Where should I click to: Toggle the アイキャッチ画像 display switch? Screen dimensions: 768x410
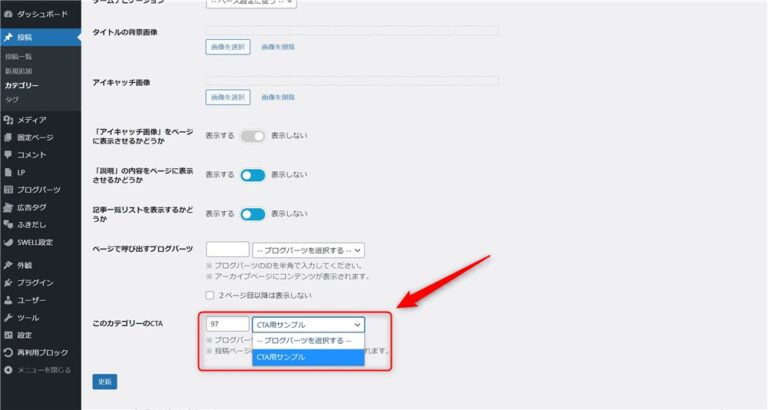252,136
